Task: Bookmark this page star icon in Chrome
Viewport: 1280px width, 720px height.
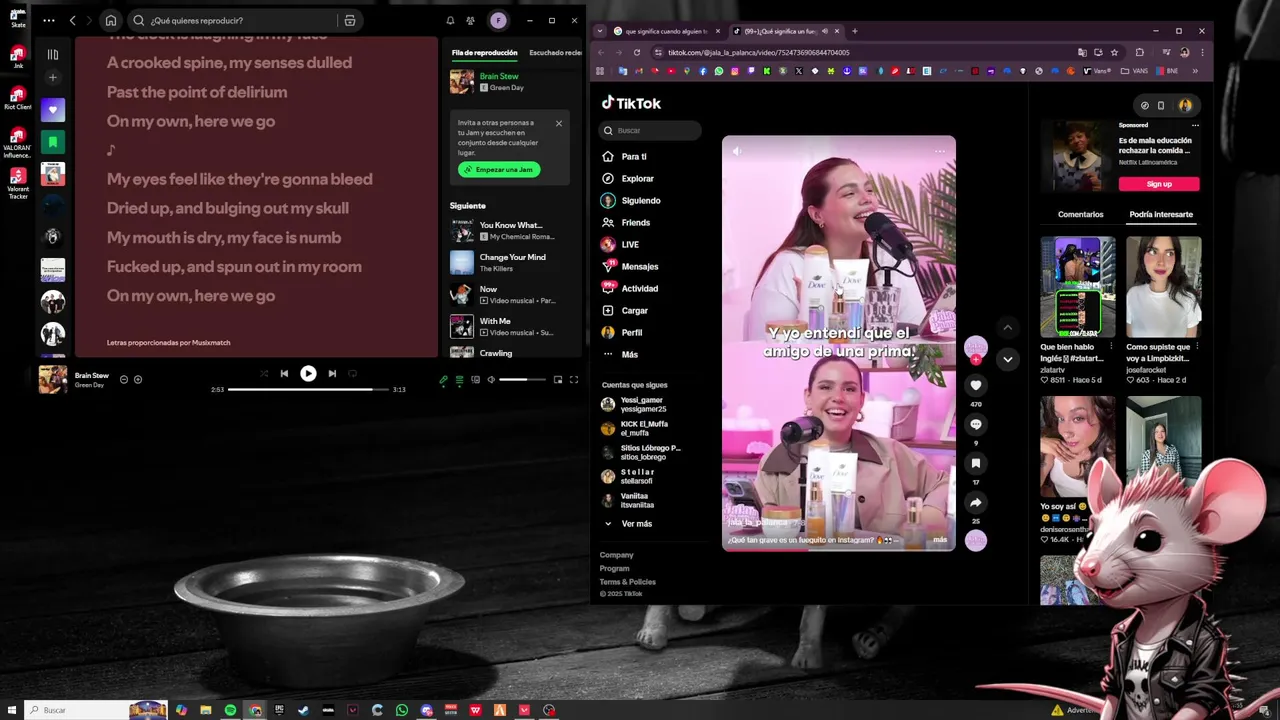Action: [1115, 52]
